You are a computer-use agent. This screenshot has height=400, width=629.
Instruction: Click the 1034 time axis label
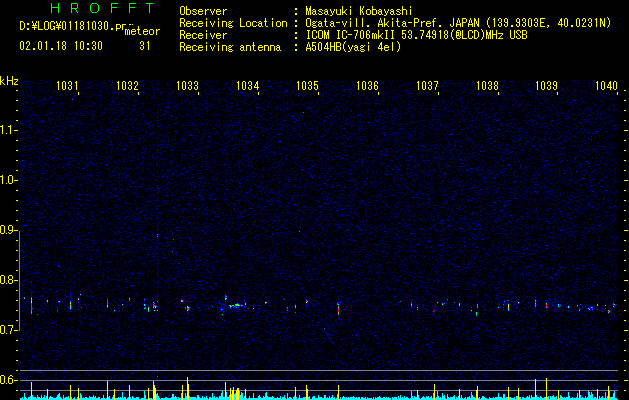(248, 86)
